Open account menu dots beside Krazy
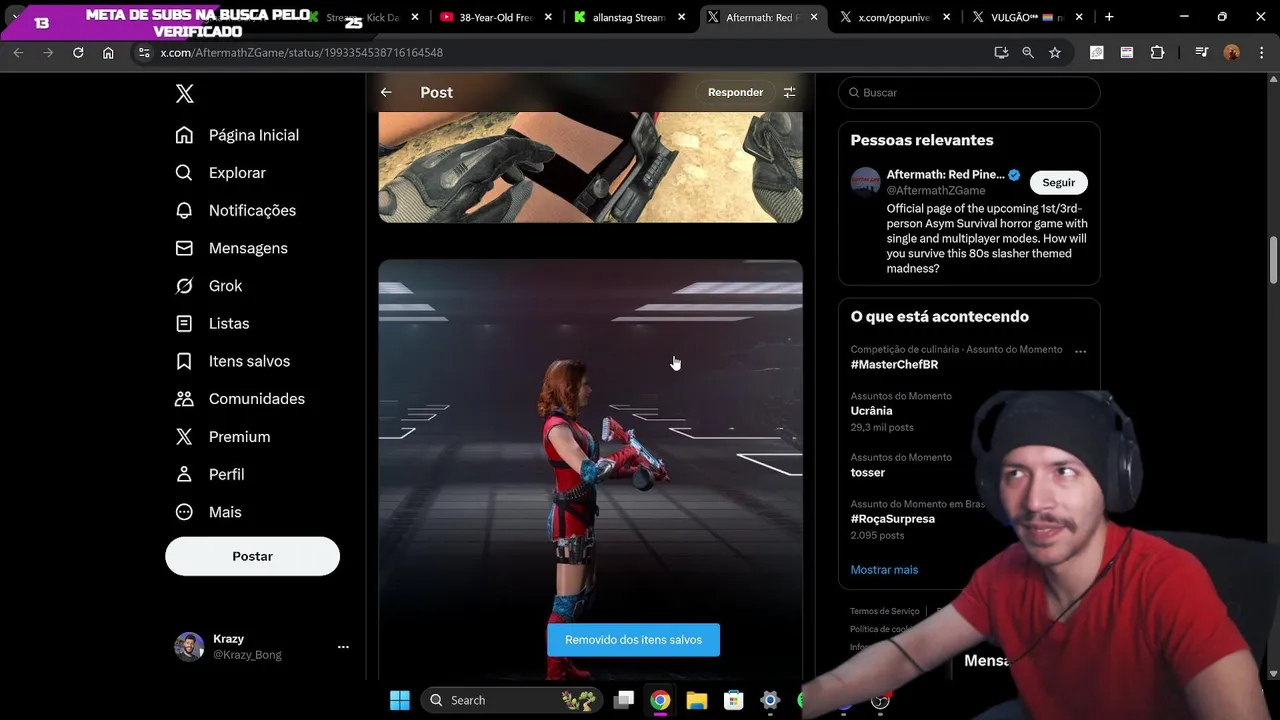1280x720 pixels. point(343,647)
